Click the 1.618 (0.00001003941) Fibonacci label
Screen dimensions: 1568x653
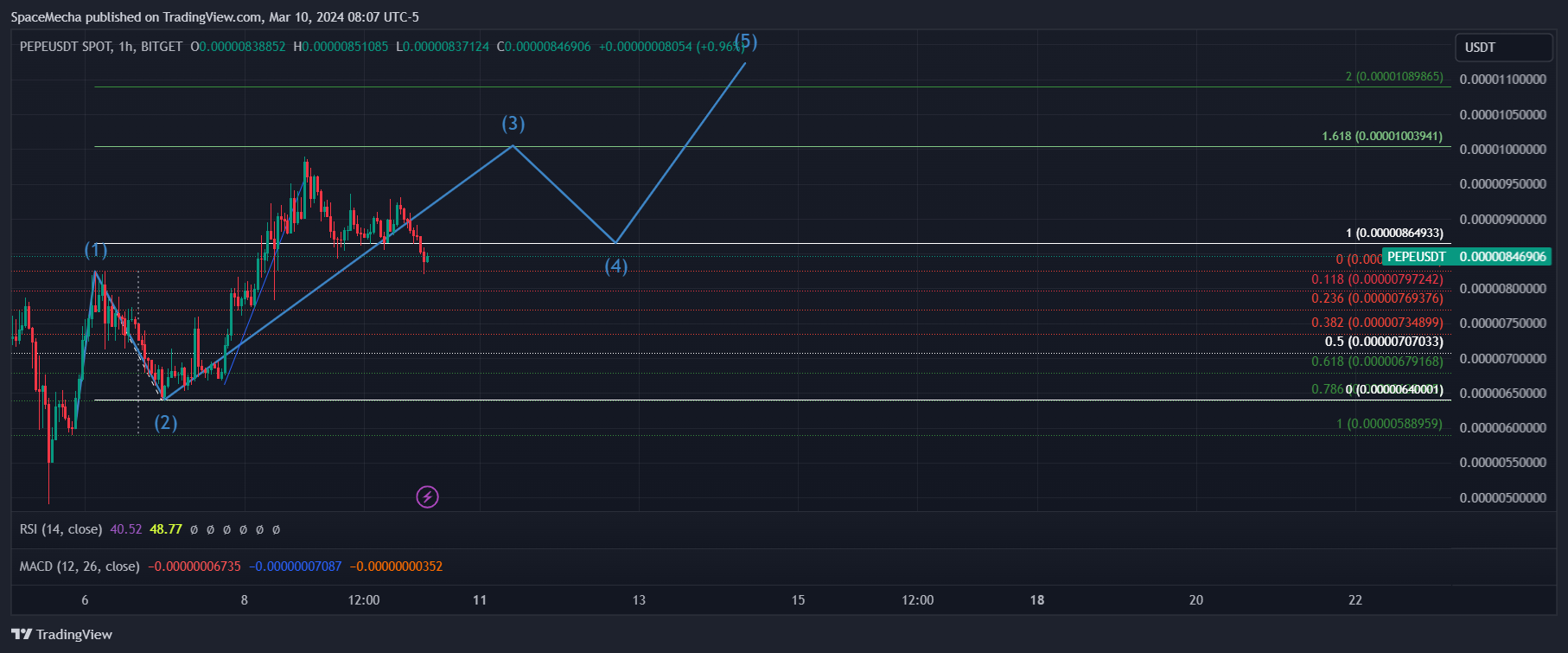click(x=1382, y=136)
